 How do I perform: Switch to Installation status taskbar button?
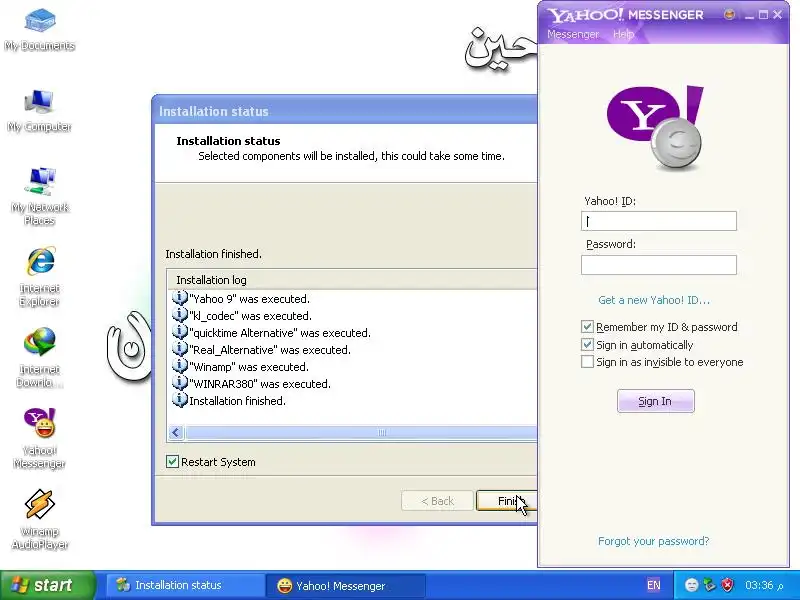[x=185, y=585]
